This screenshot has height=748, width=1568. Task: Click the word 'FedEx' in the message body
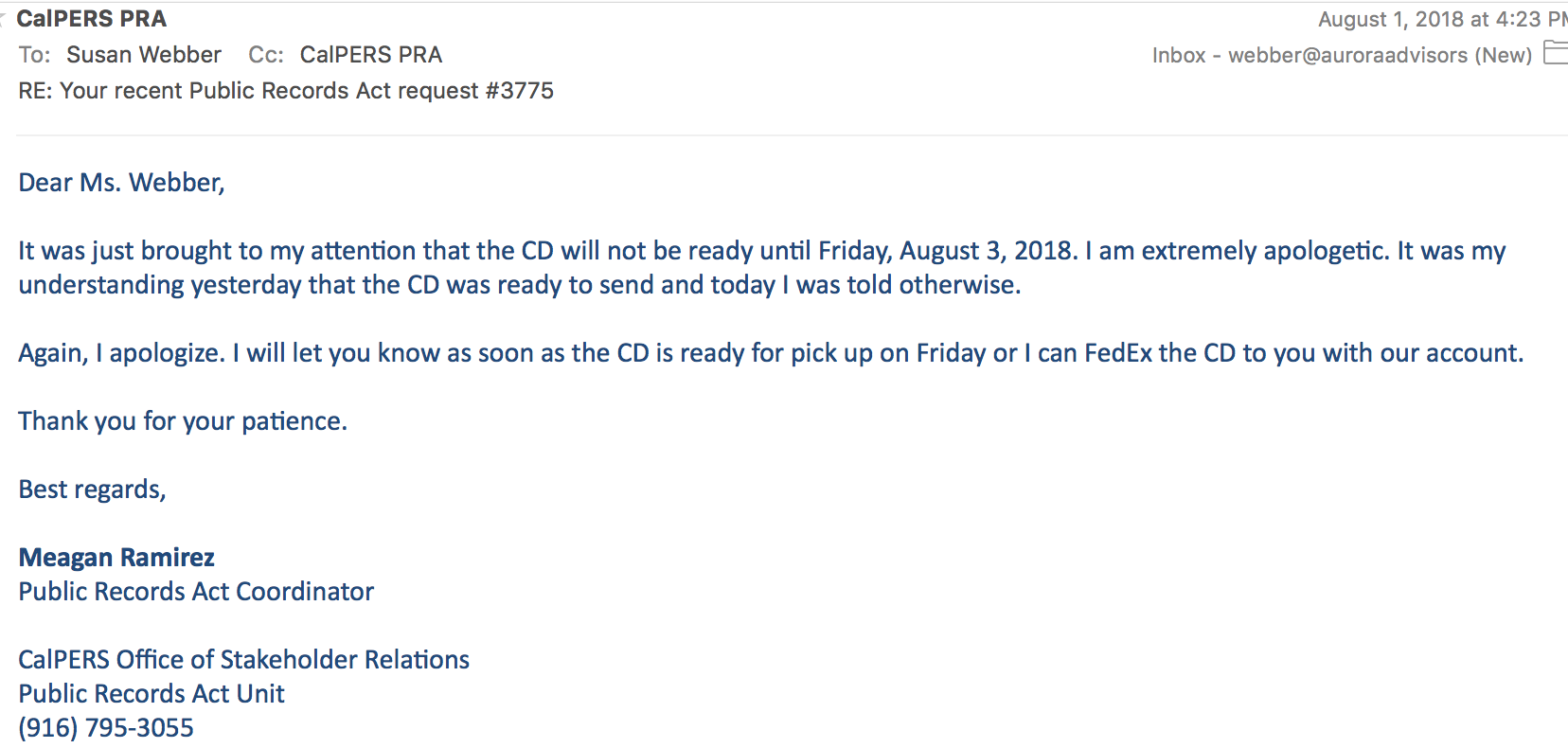1118,353
